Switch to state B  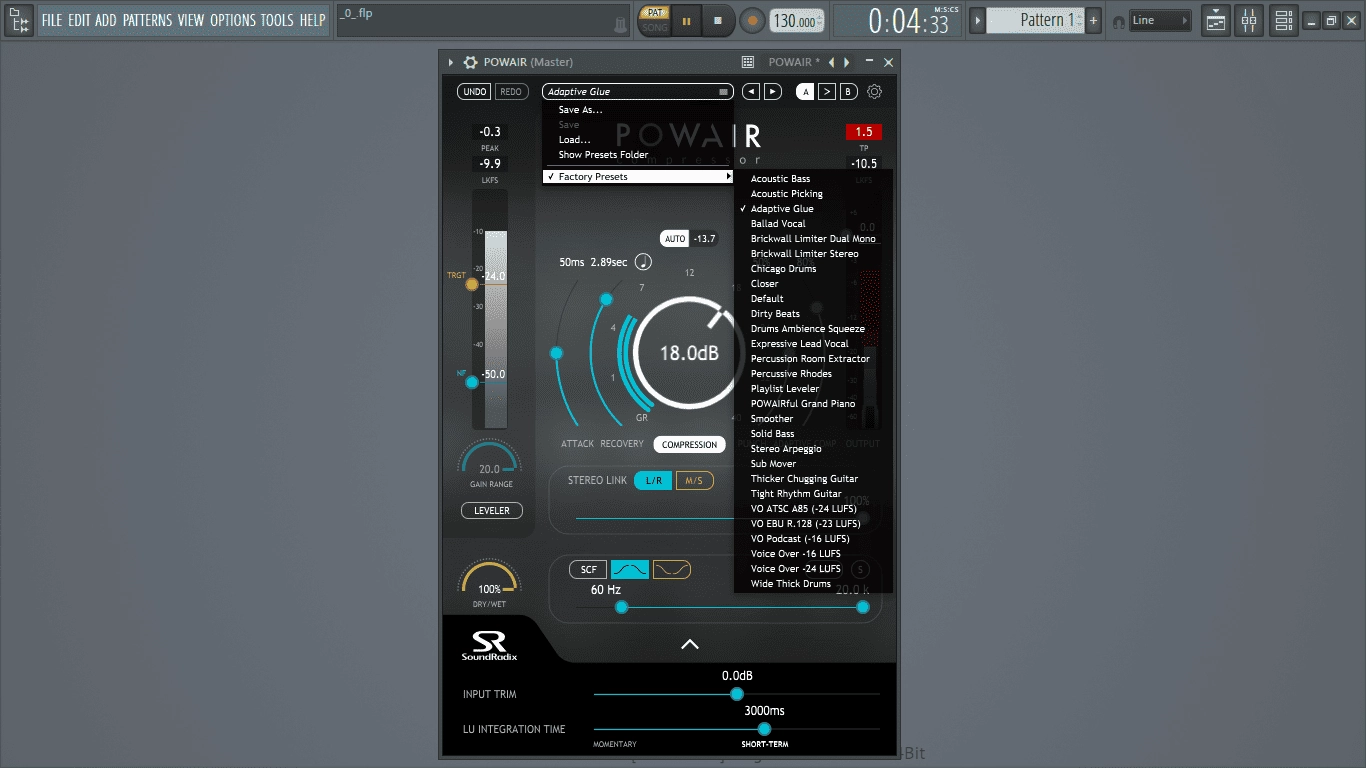pos(848,92)
